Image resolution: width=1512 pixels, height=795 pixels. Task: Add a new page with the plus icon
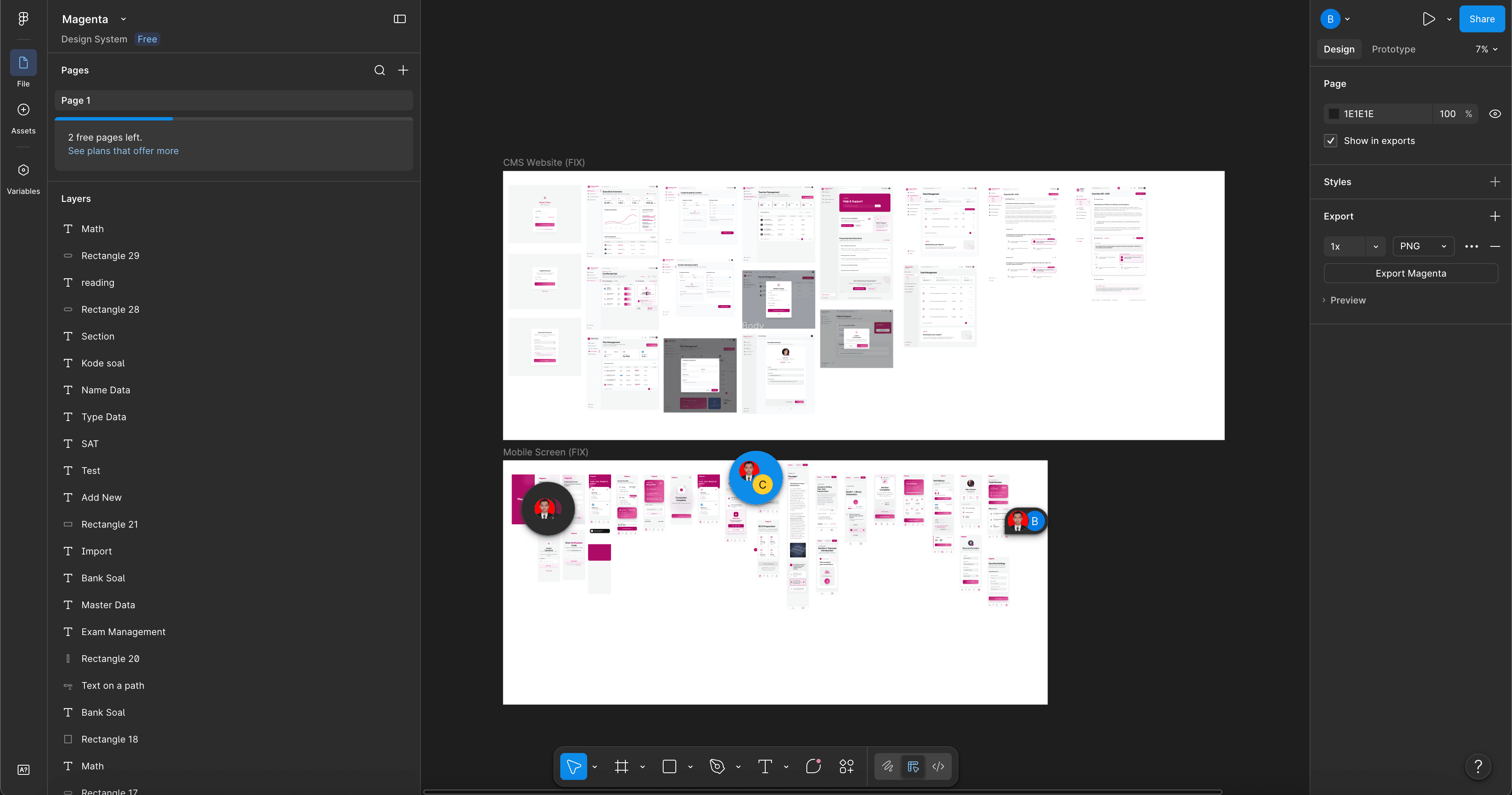(x=403, y=71)
